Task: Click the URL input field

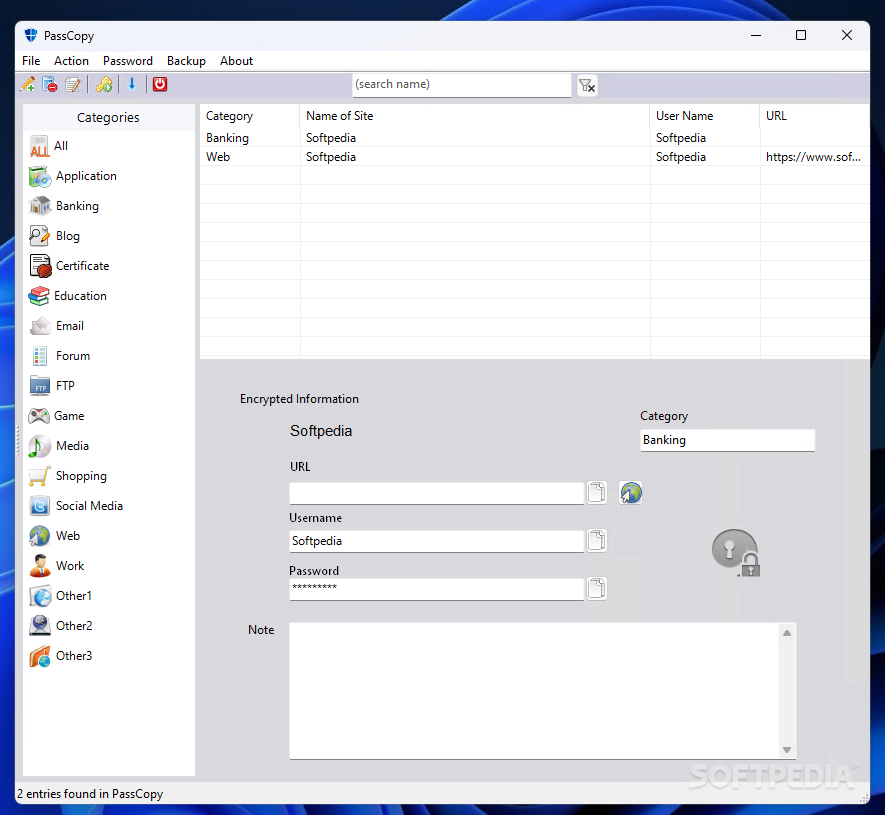Action: pyautogui.click(x=436, y=493)
